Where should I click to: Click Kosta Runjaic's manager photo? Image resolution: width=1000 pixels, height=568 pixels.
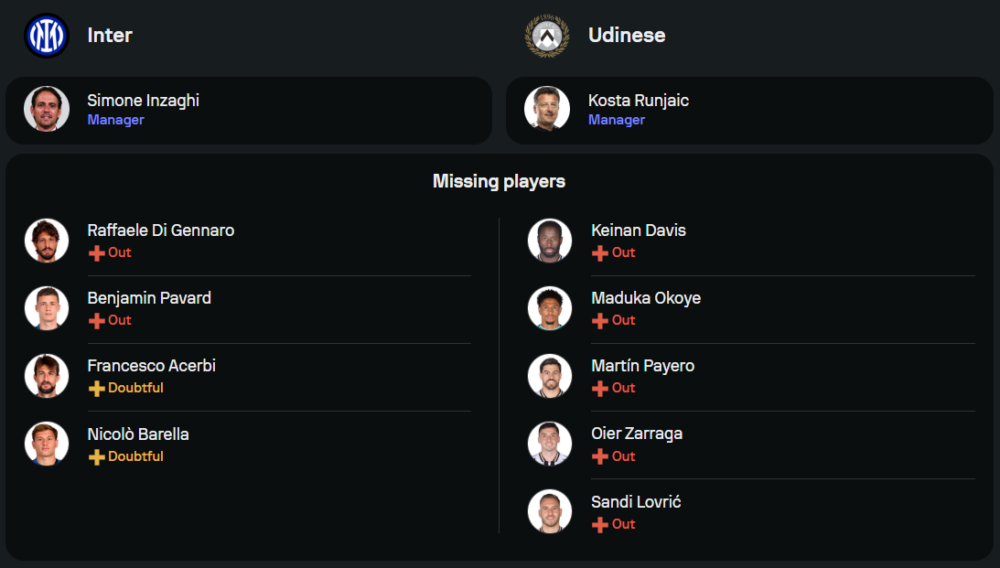[547, 109]
